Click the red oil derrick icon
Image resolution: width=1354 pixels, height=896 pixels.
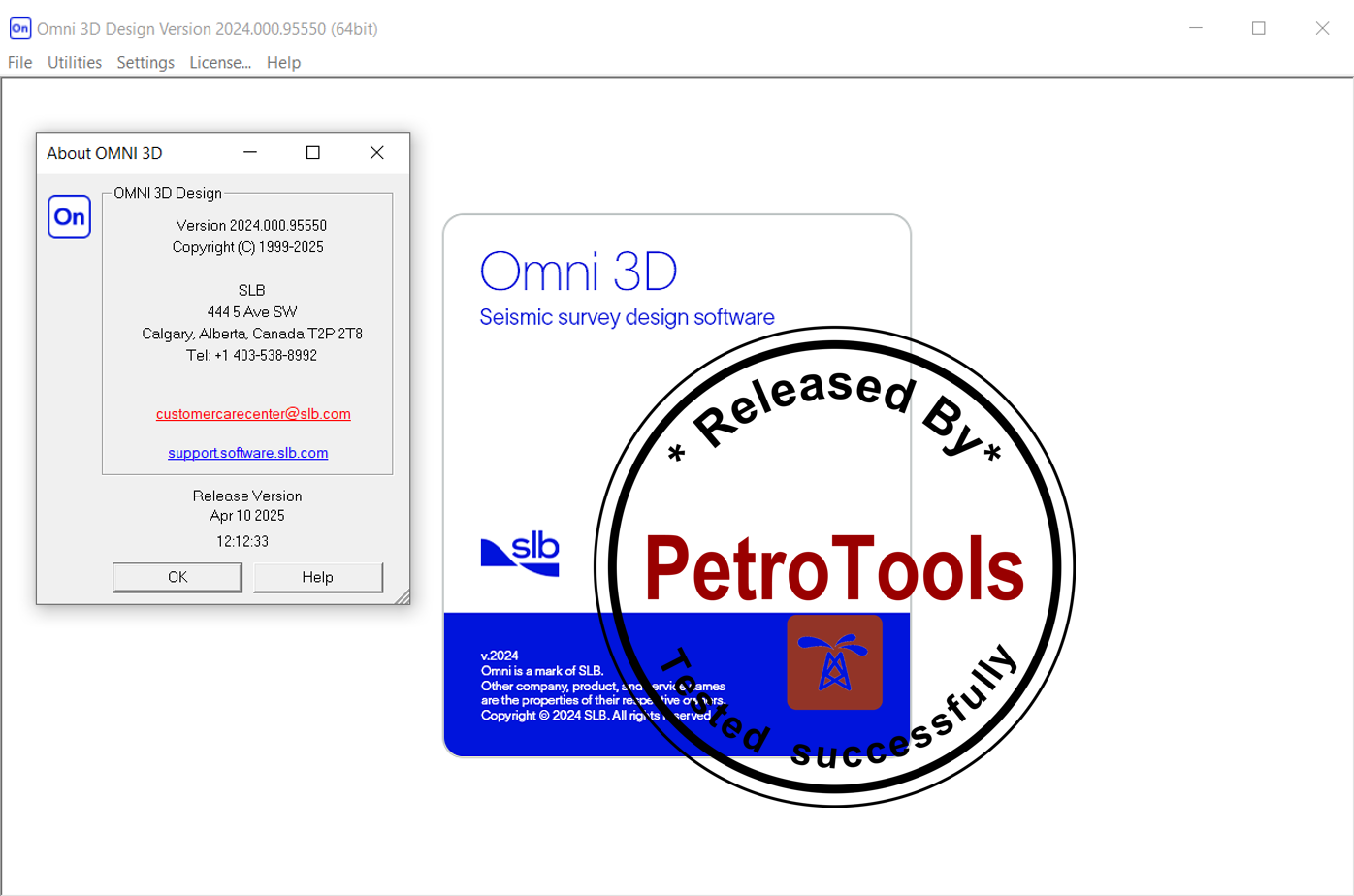coord(834,662)
